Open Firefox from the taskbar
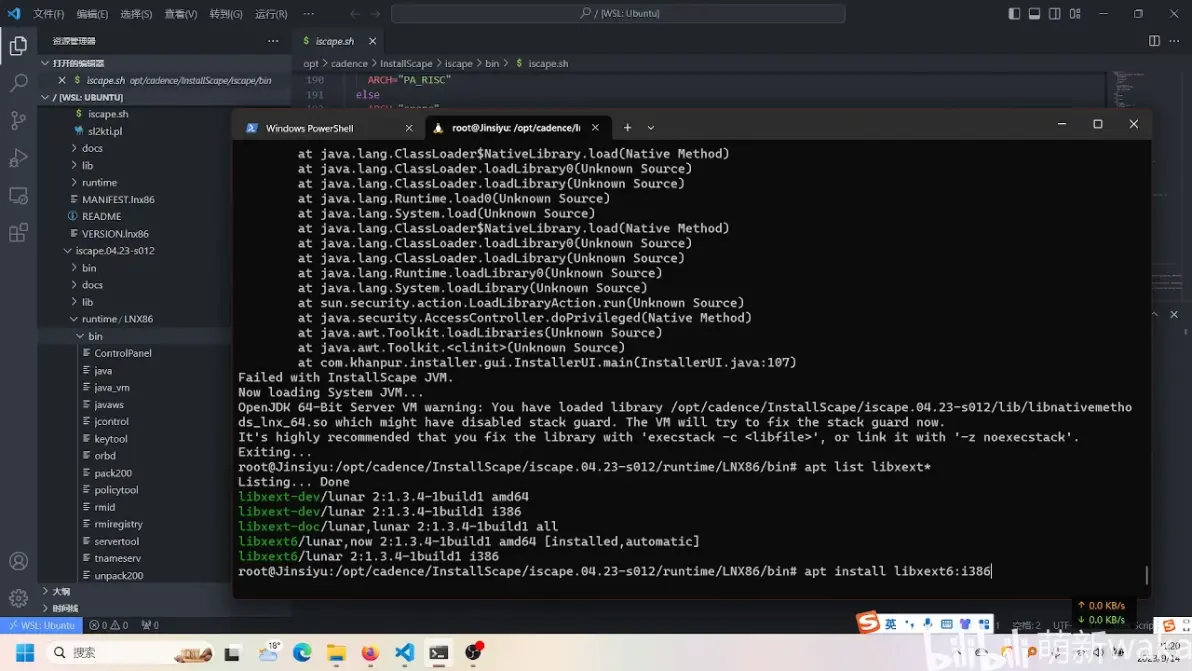Screen dimensions: 1192x671 pyautogui.click(x=369, y=653)
